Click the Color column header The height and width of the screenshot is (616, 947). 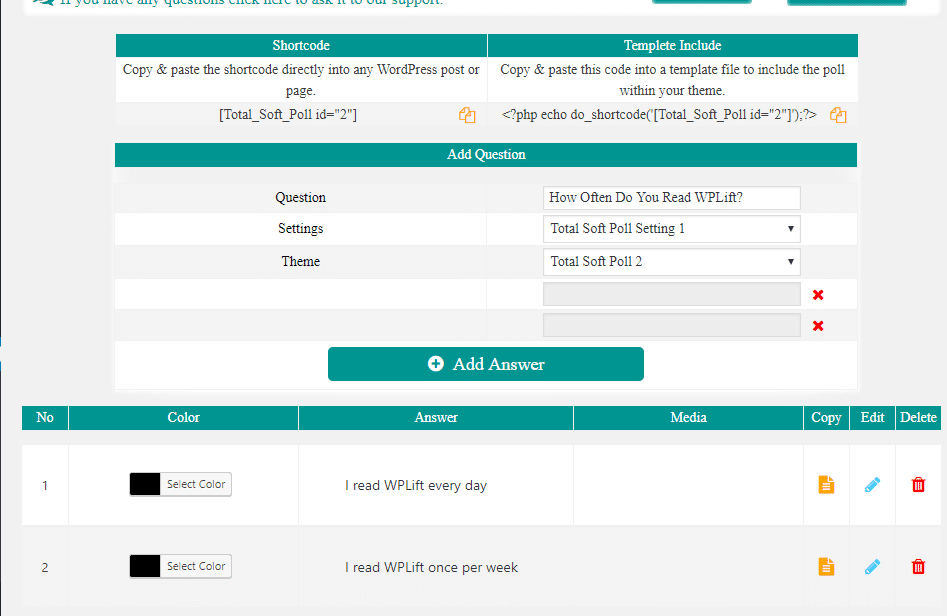coord(184,417)
